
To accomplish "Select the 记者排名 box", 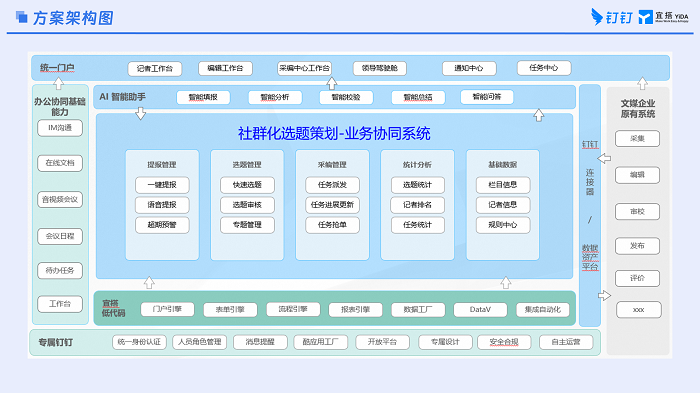I will pos(418,205).
